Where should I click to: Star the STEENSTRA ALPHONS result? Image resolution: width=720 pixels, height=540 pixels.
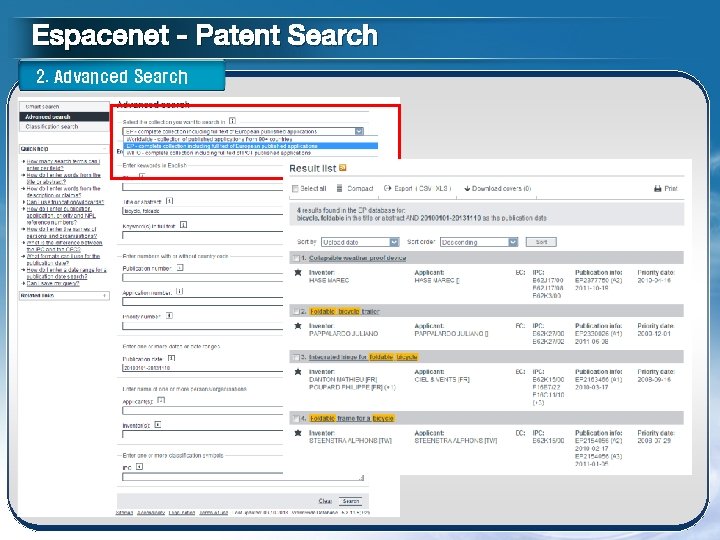298,433
